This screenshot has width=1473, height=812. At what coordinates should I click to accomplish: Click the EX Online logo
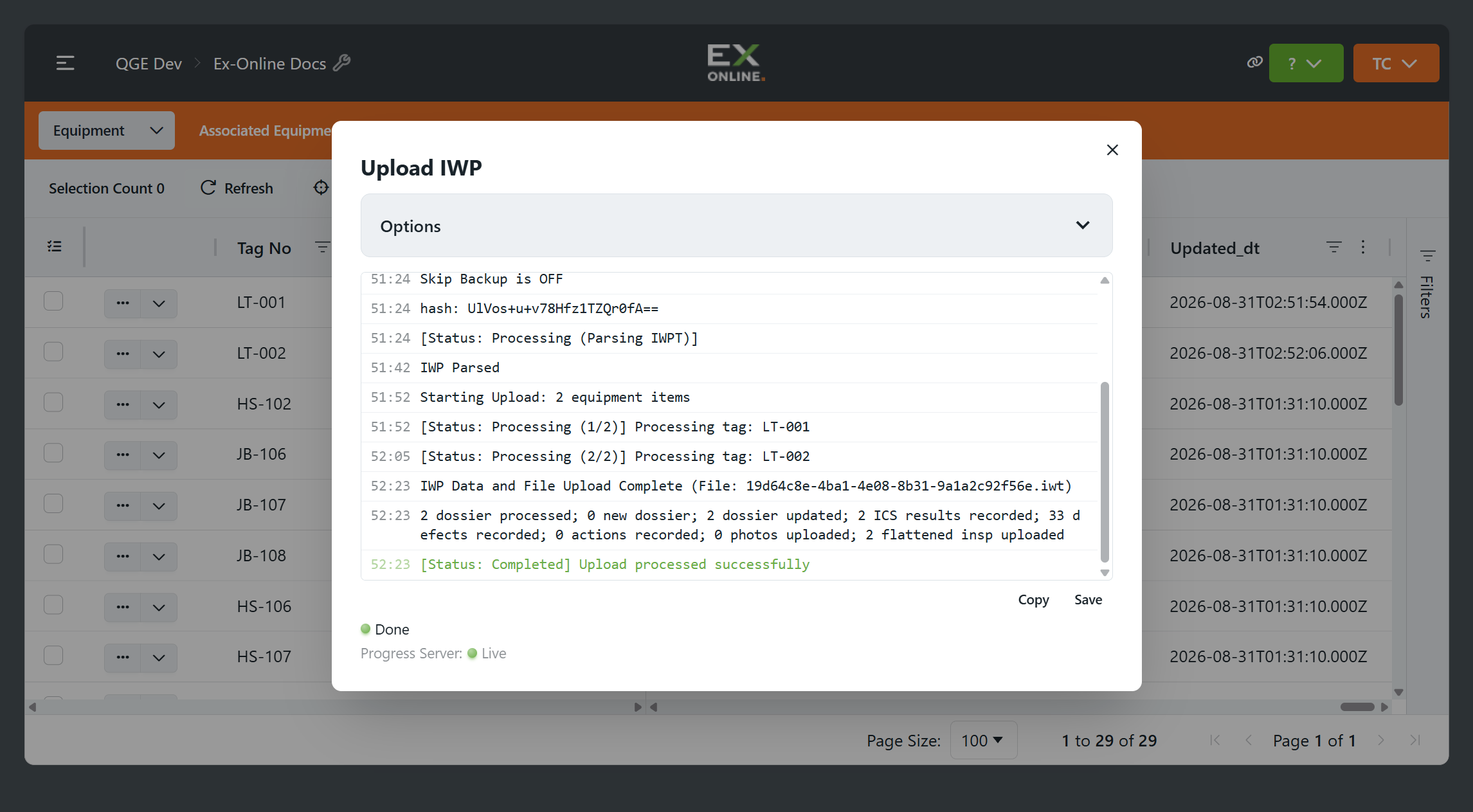pos(736,63)
